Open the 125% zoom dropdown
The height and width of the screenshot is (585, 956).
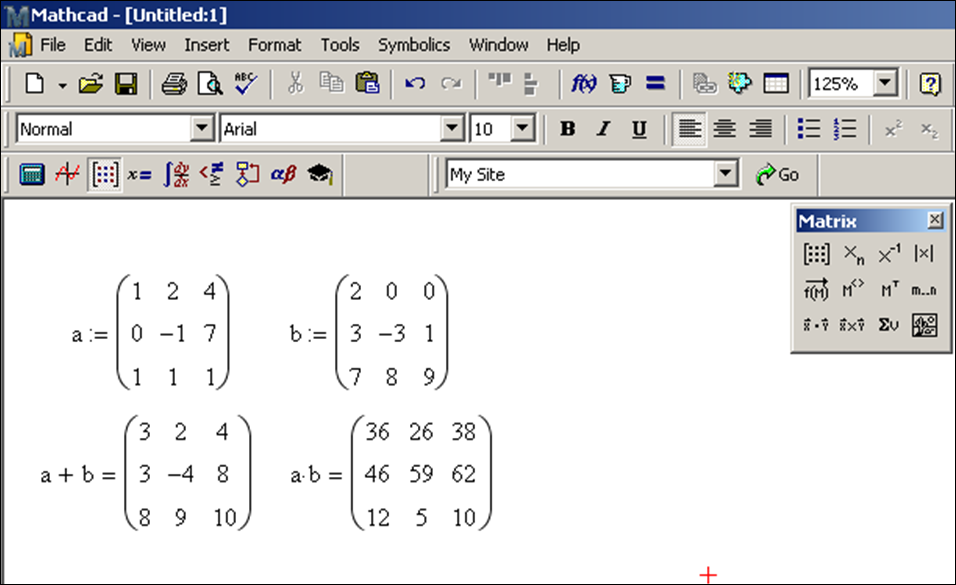click(885, 84)
